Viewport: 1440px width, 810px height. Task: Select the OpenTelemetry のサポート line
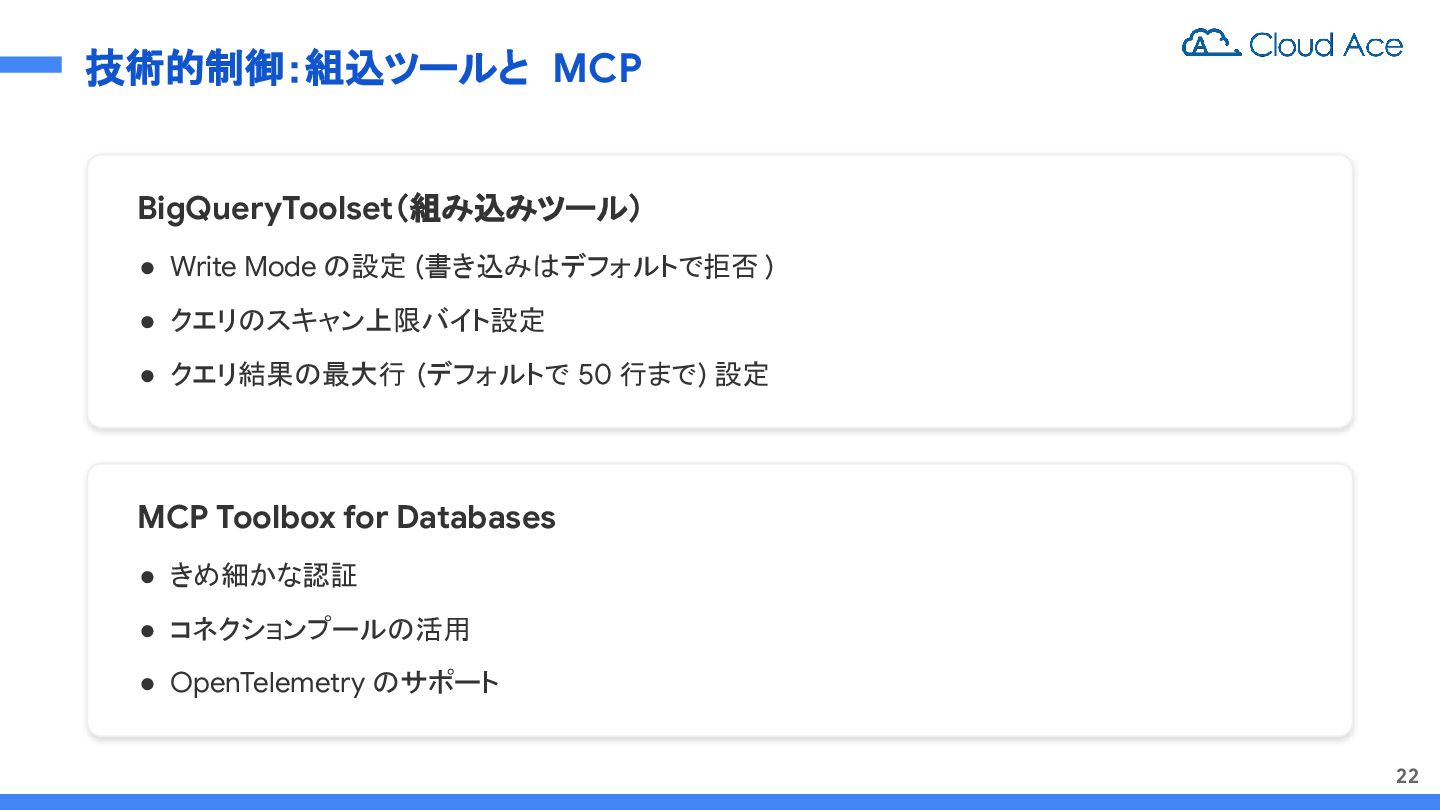[334, 683]
